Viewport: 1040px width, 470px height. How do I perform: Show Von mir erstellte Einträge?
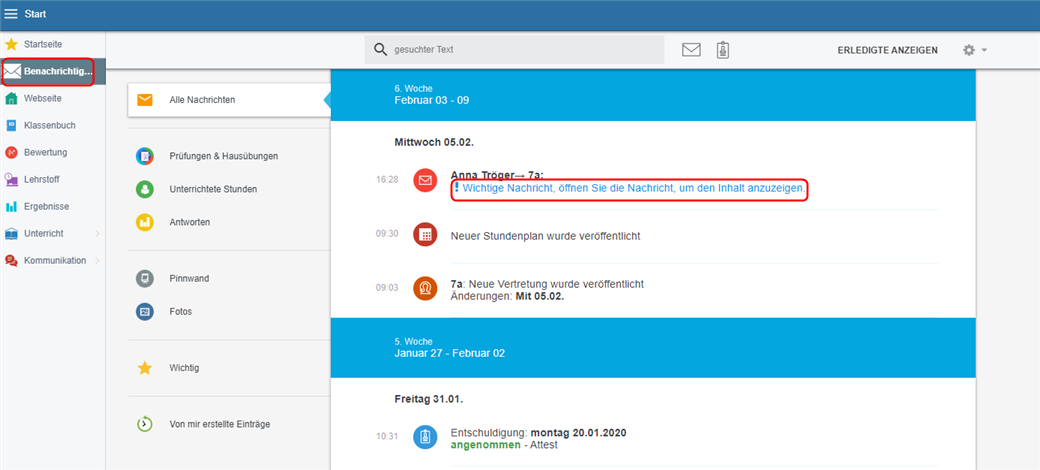pos(229,424)
